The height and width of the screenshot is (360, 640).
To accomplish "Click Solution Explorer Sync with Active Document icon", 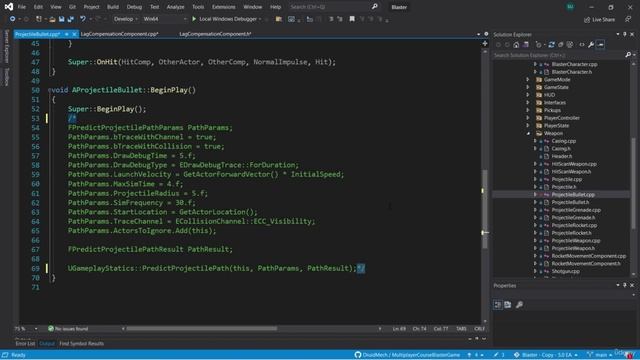I will 551,44.
